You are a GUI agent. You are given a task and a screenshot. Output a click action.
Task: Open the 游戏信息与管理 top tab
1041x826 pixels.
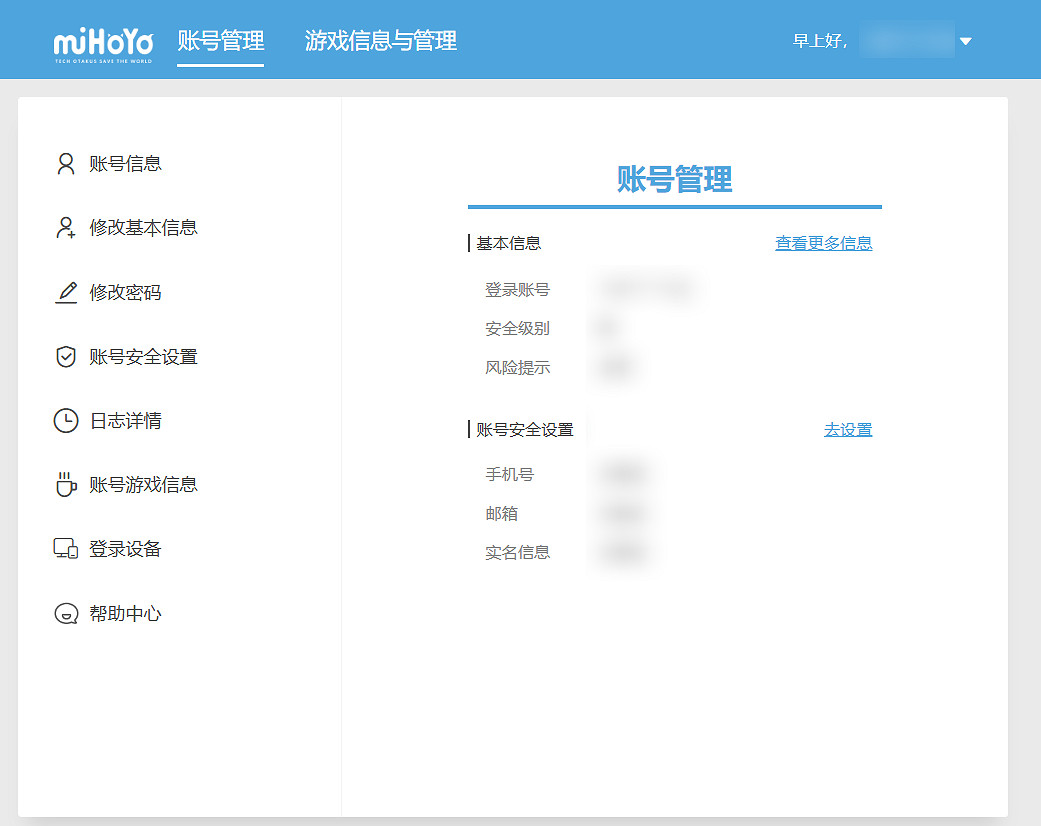[381, 41]
